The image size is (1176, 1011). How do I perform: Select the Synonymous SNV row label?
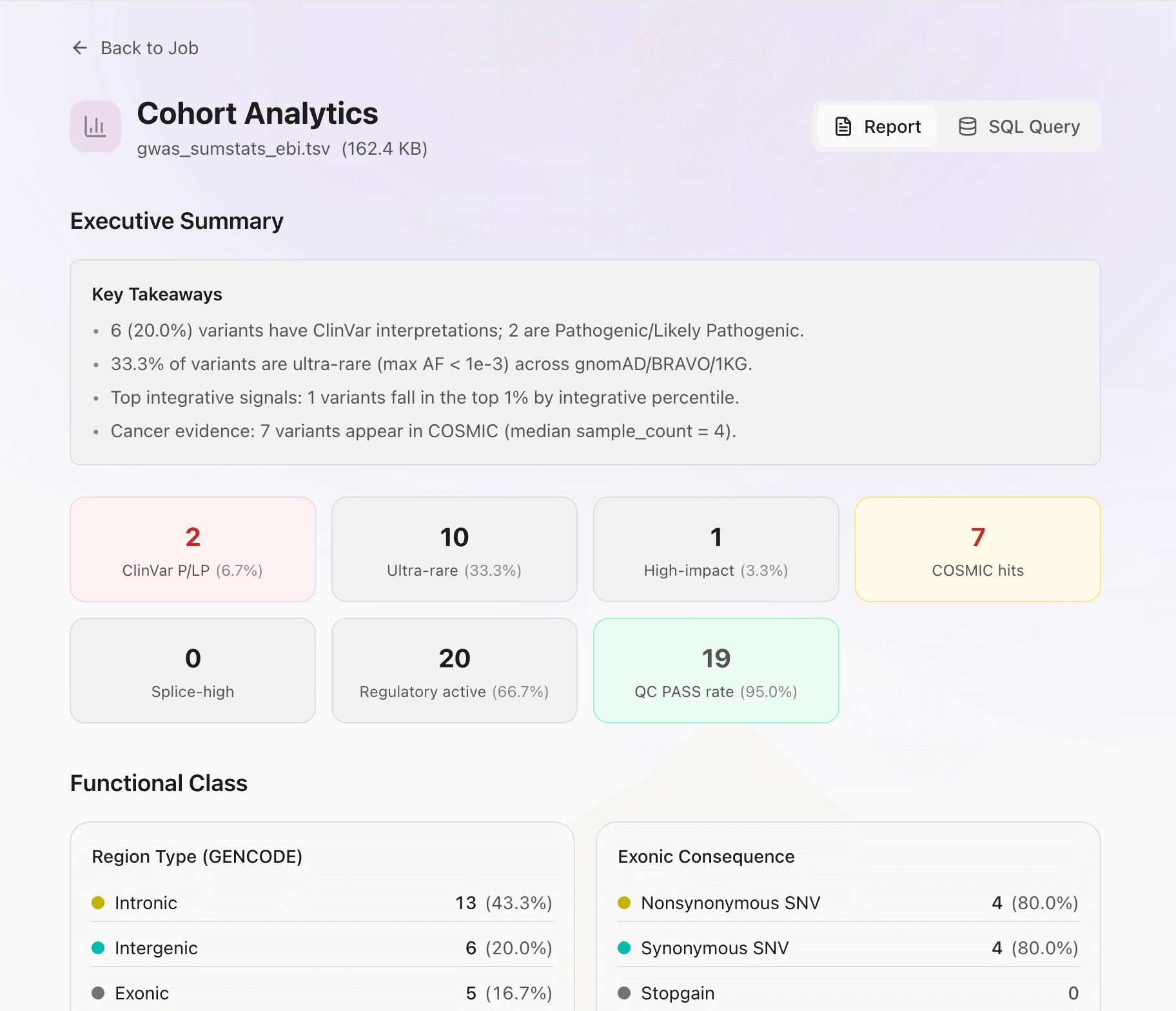click(714, 948)
